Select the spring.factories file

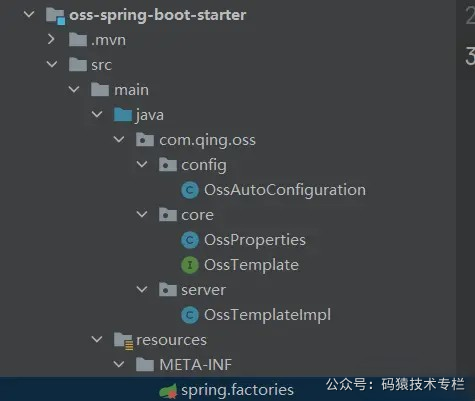(237, 390)
